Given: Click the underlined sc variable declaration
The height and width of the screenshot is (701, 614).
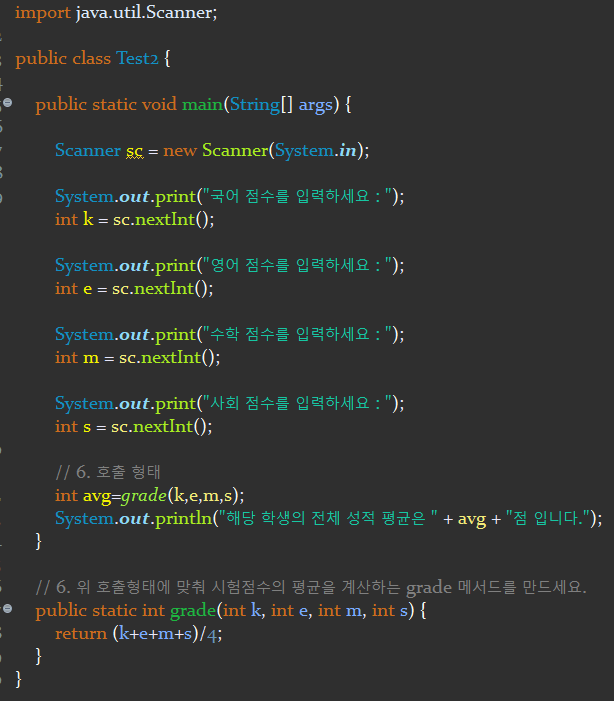Looking at the screenshot, I should (x=135, y=151).
